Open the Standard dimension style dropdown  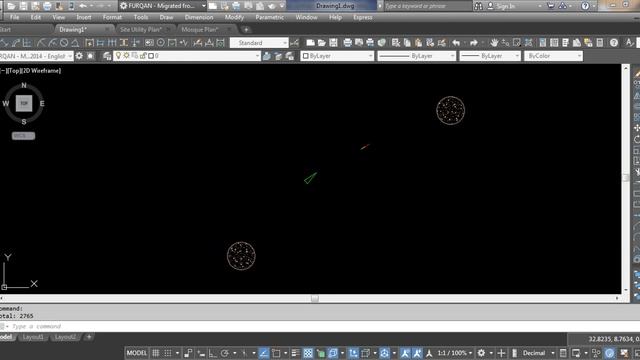pyautogui.click(x=259, y=43)
